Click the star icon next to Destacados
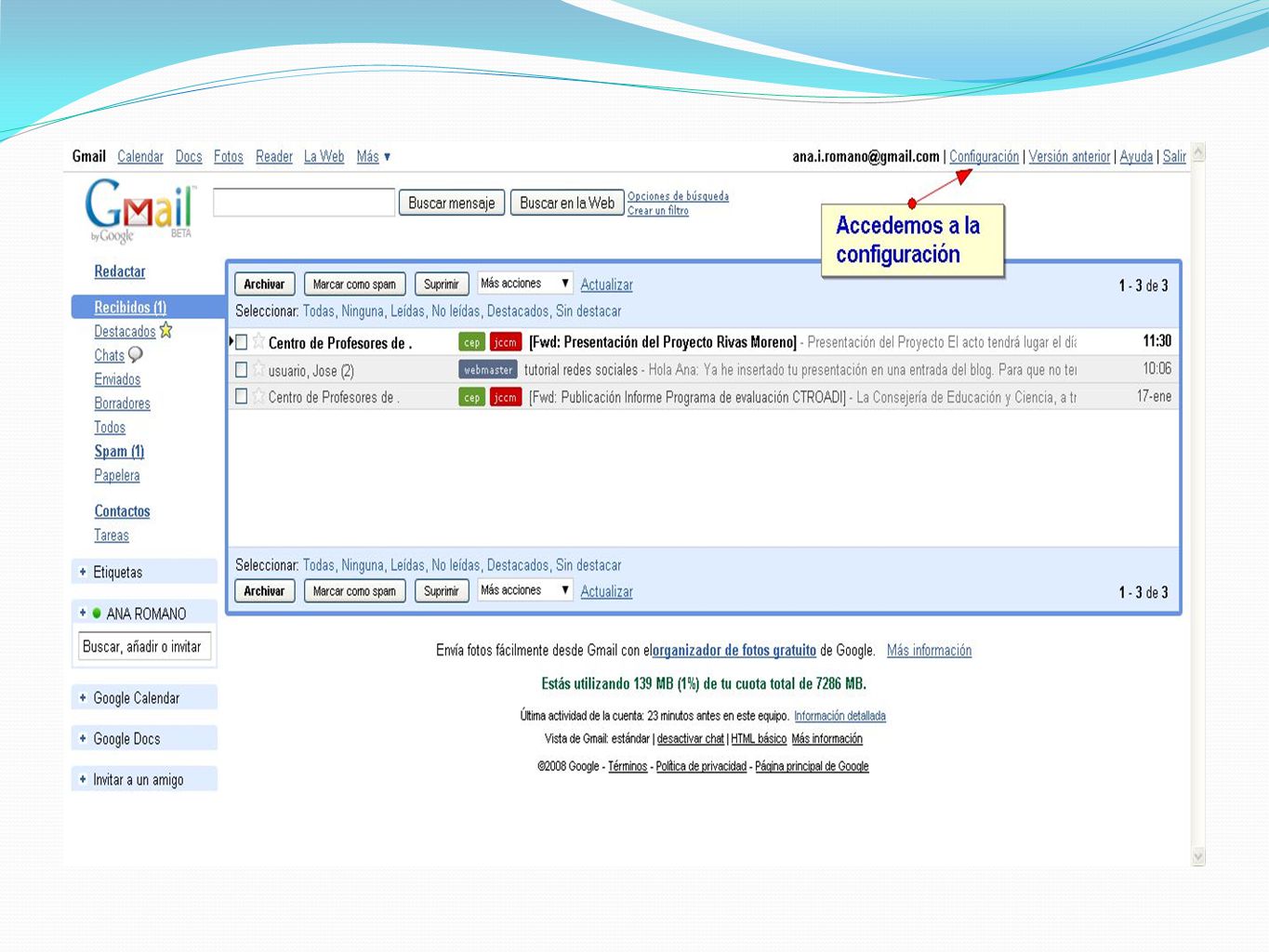Viewport: 1269px width, 952px height. coord(165,330)
